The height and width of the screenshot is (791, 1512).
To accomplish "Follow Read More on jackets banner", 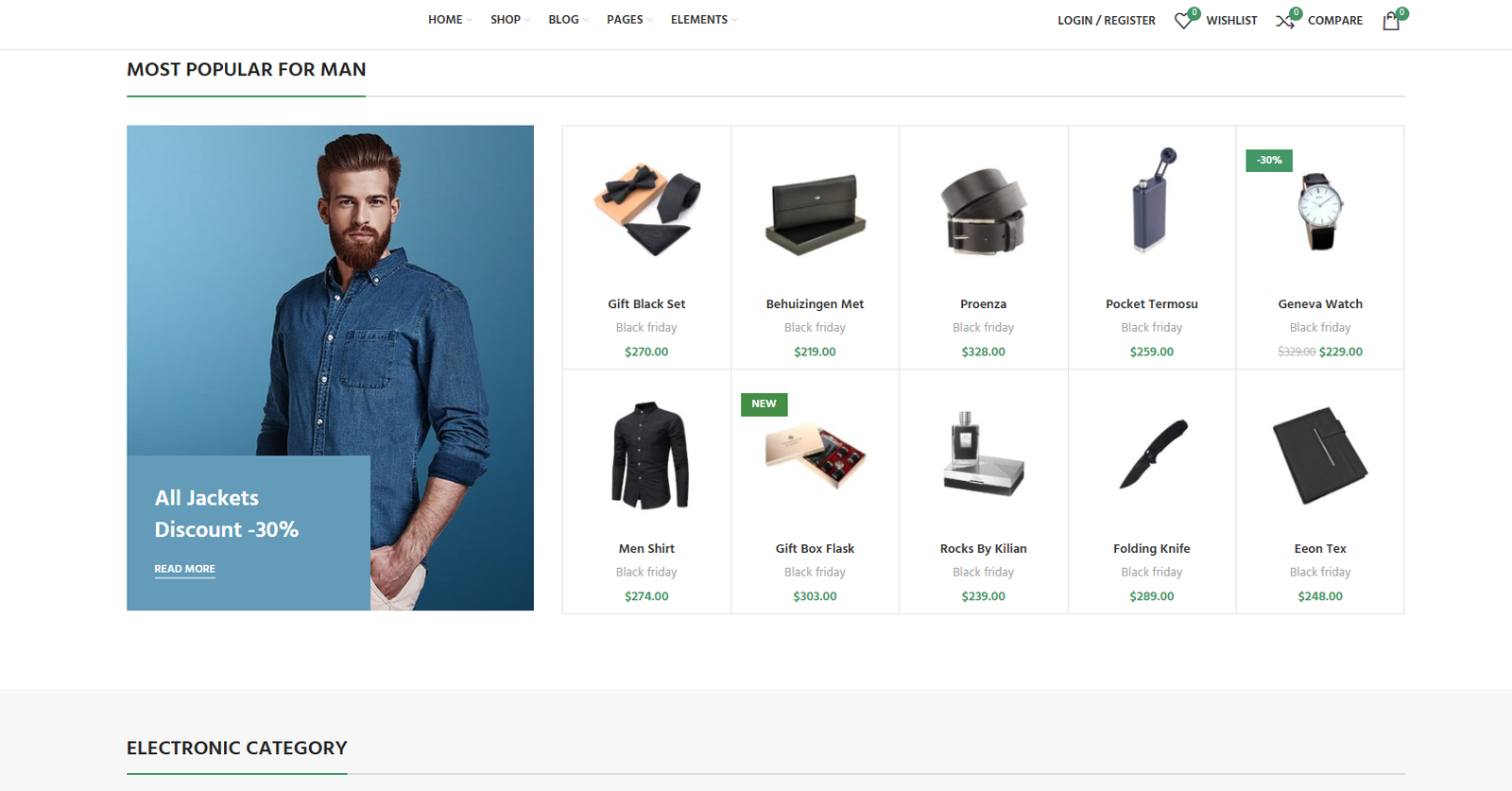I will tap(185, 569).
